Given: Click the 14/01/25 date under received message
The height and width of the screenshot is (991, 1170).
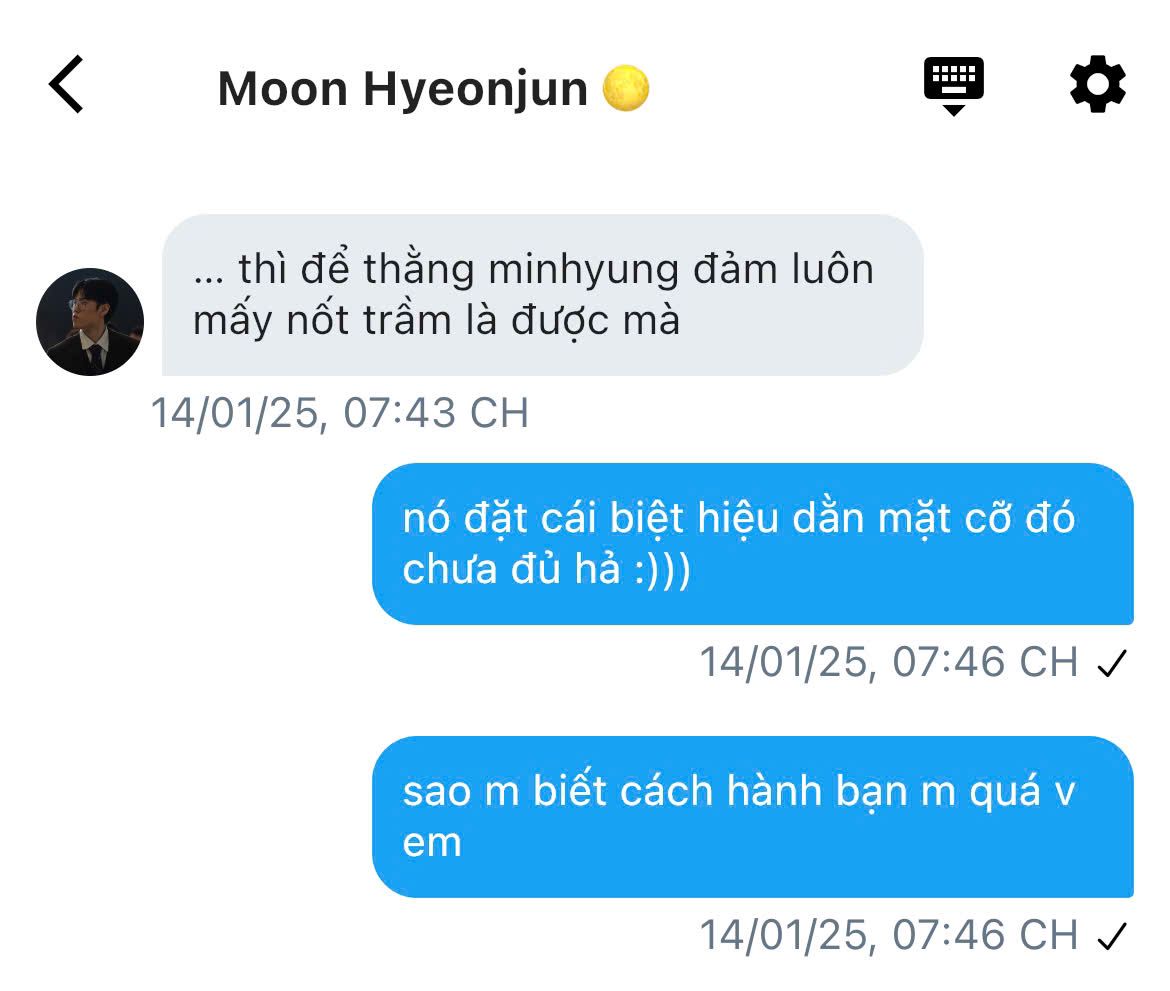Looking at the screenshot, I should click(x=238, y=413).
